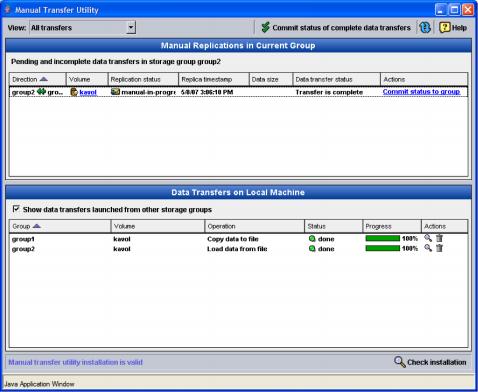
Task: Click the Data transfer status column header
Action: click(x=337, y=79)
